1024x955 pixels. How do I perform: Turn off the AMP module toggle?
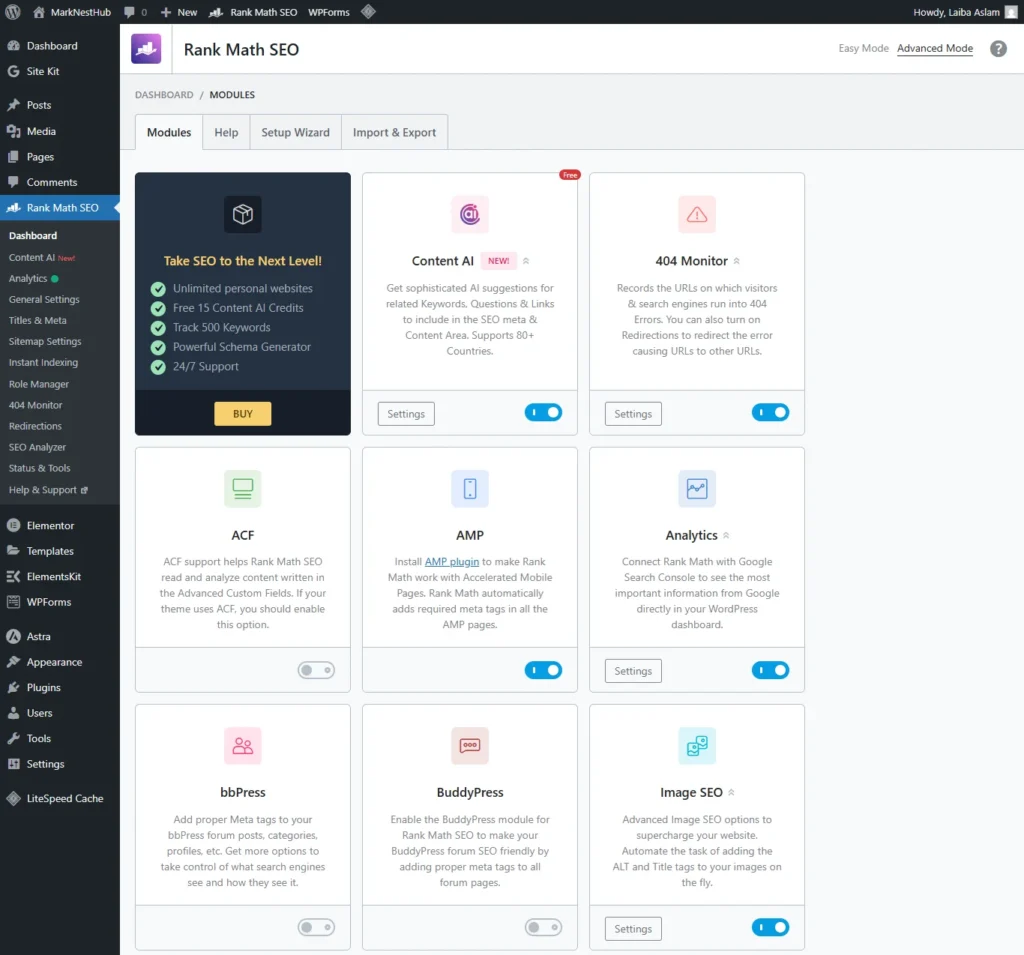(543, 670)
